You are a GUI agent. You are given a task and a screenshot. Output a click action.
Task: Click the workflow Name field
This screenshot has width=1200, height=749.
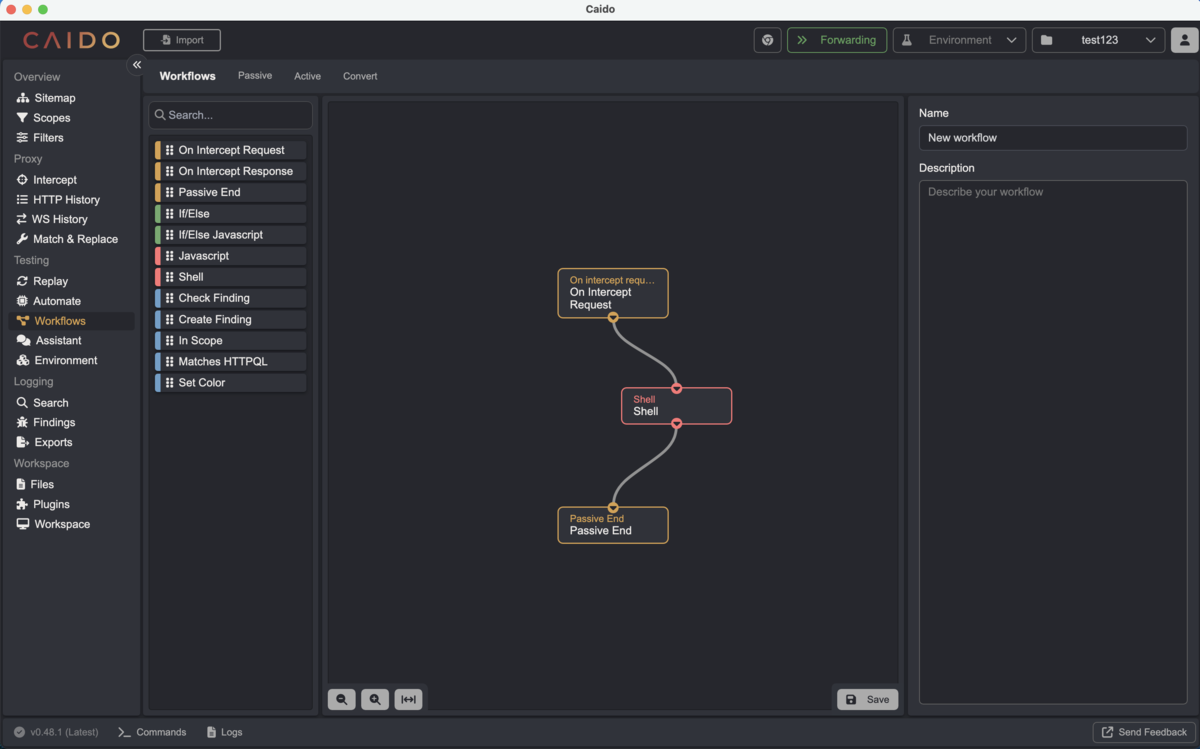pyautogui.click(x=1053, y=138)
